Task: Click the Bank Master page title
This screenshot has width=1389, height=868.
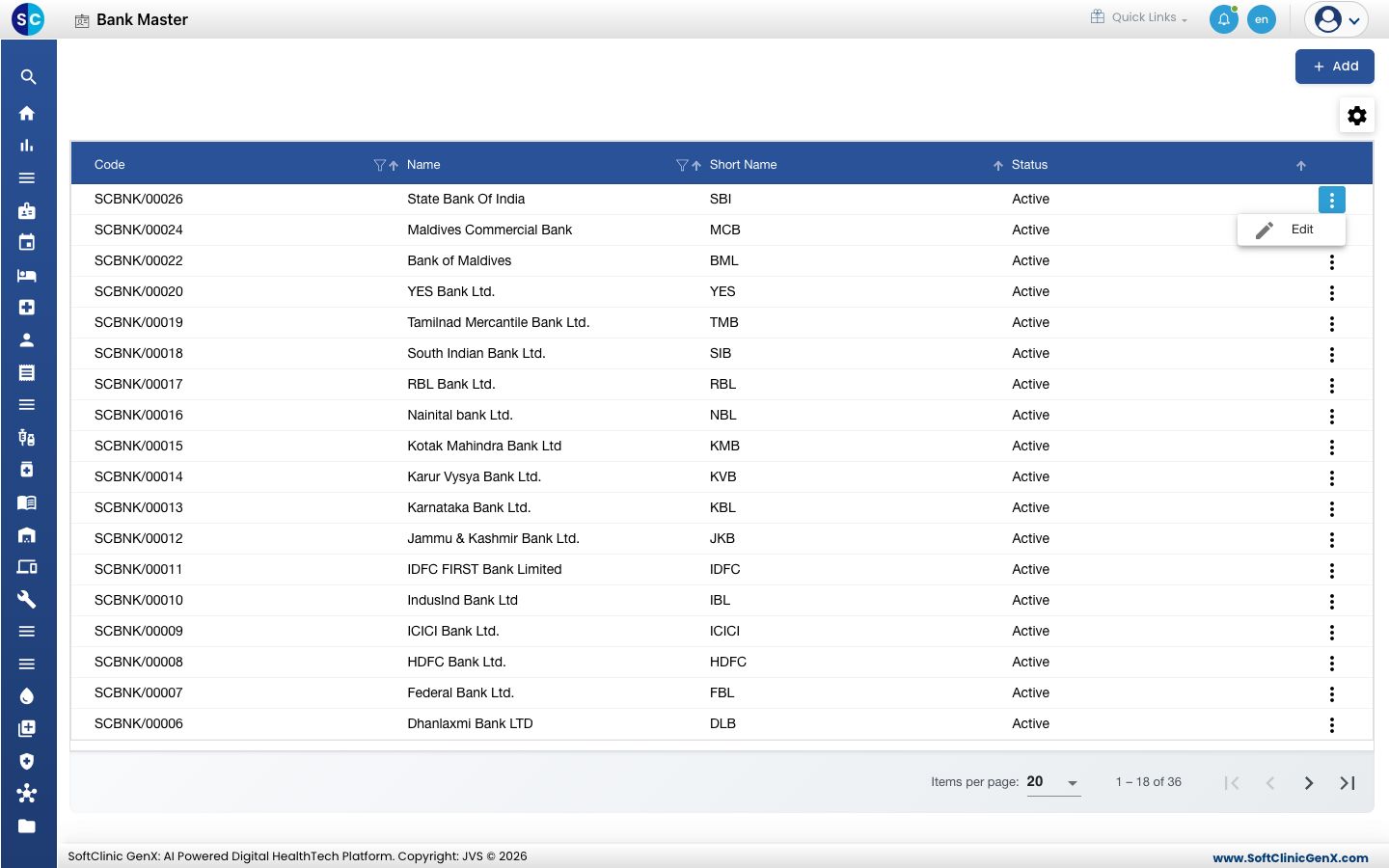Action: click(x=142, y=19)
